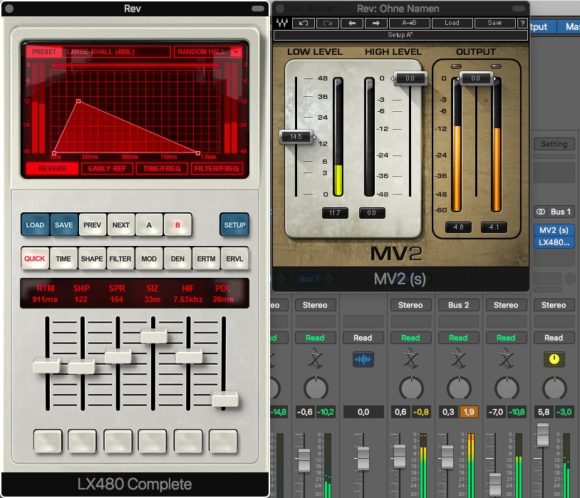The width and height of the screenshot is (580, 498).
Task: Click right clip LED above MV2 output meter
Action: click(496, 66)
